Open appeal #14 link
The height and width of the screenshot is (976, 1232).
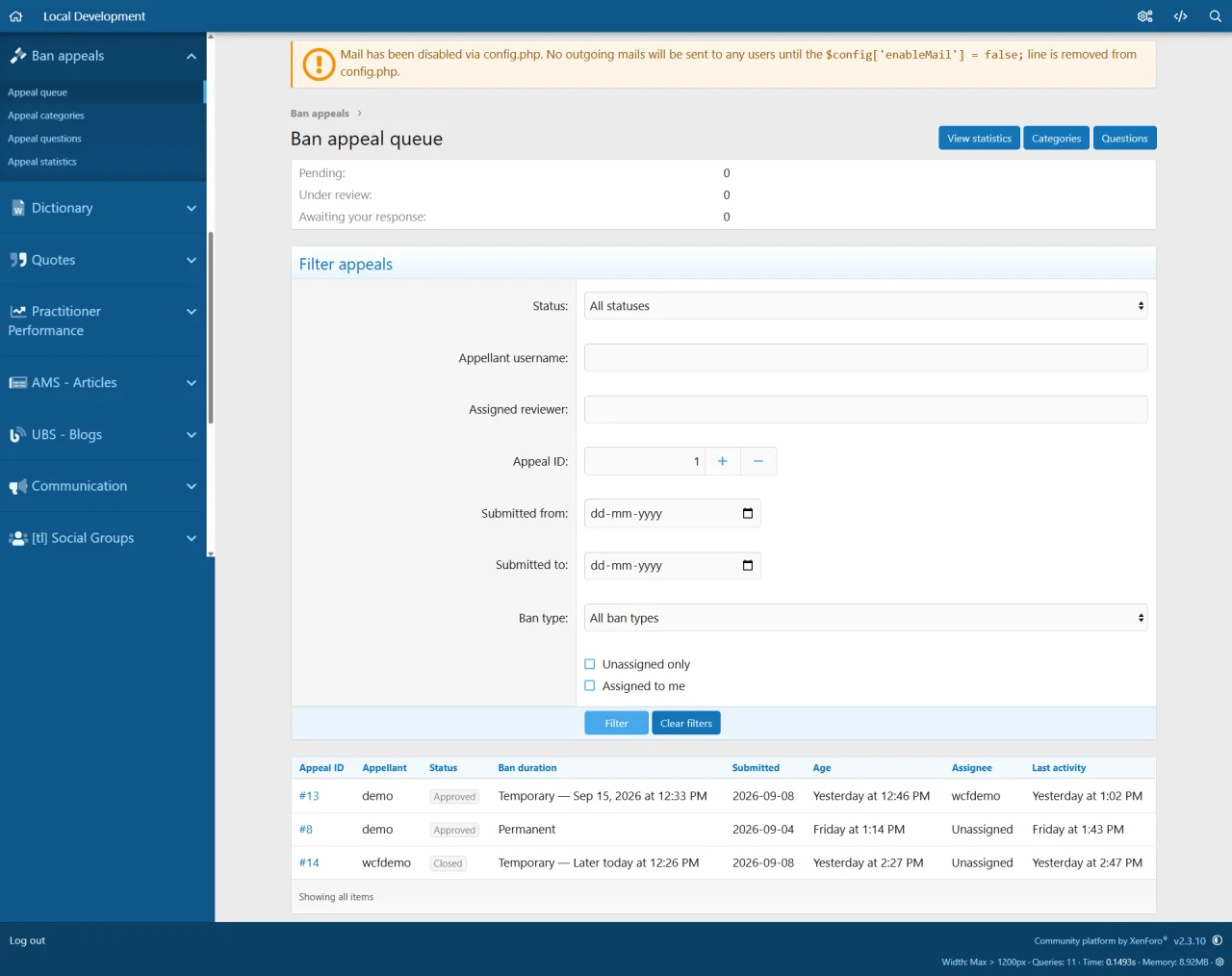(309, 863)
